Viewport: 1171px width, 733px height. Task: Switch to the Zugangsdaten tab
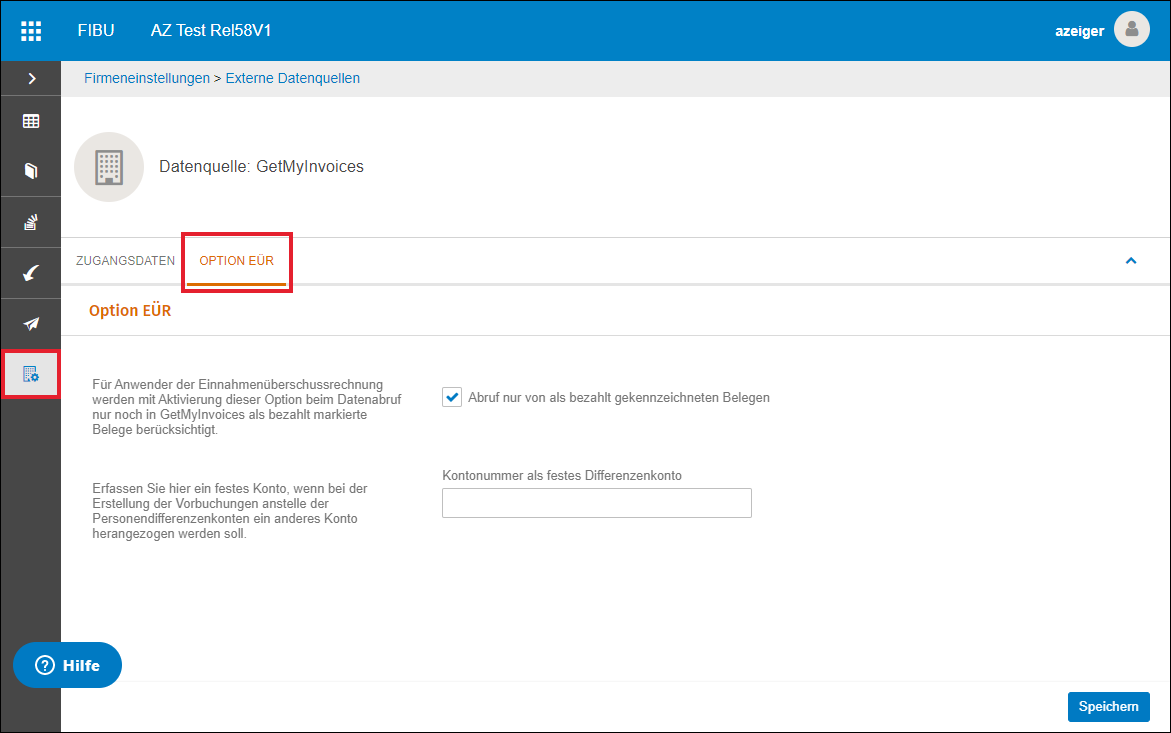125,261
